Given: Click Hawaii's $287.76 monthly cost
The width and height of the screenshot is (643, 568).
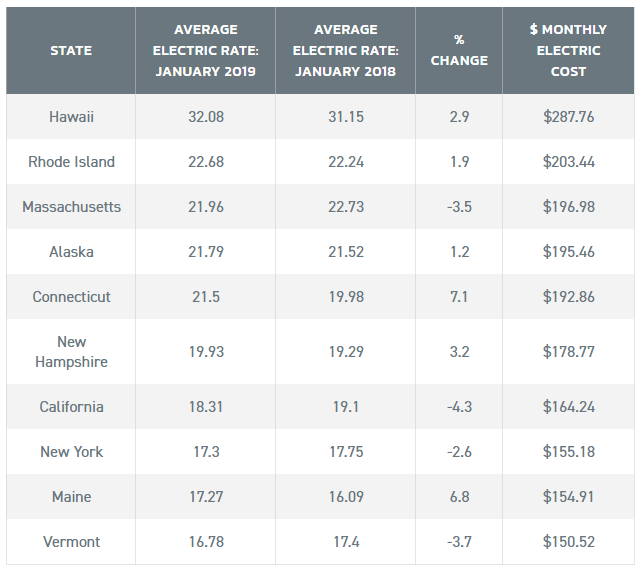Looking at the screenshot, I should pos(566,117).
